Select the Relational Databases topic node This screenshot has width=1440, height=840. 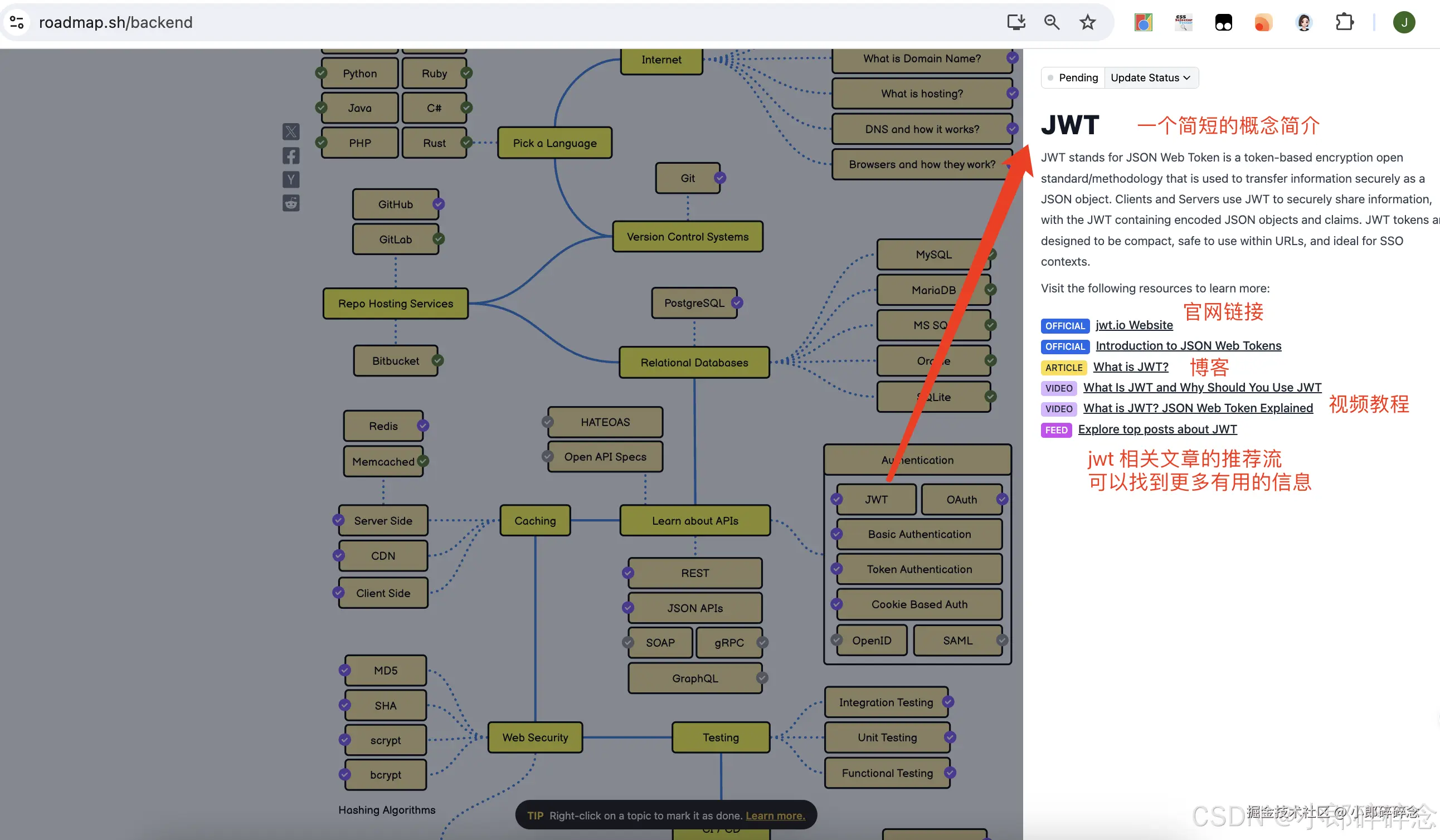(694, 362)
